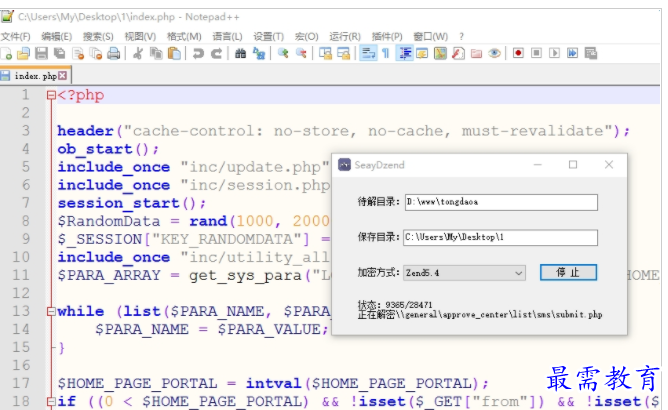Open the Zend5.4 encryption method dropdown

[x=464, y=273]
